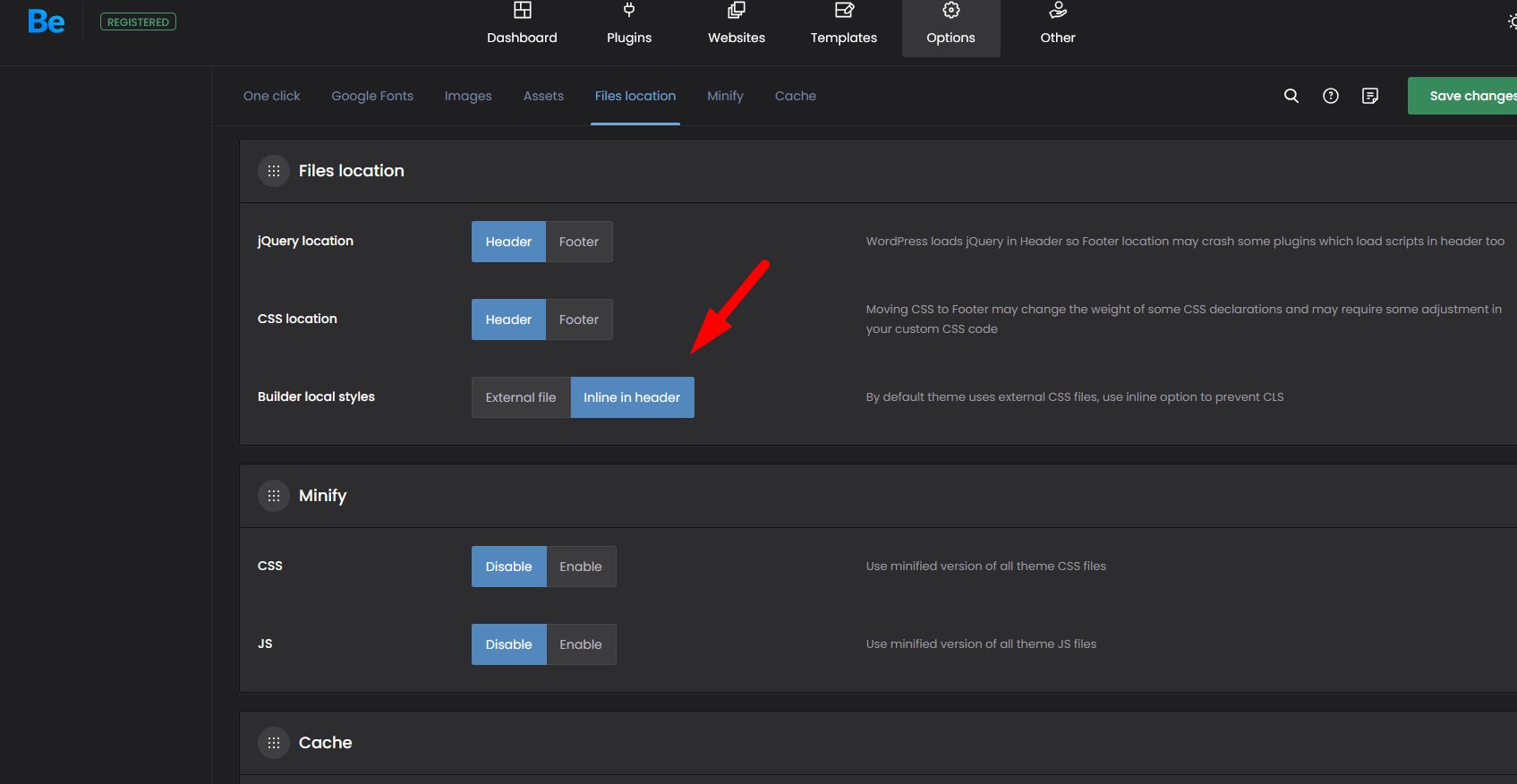Go to the Websites section

[x=737, y=25]
